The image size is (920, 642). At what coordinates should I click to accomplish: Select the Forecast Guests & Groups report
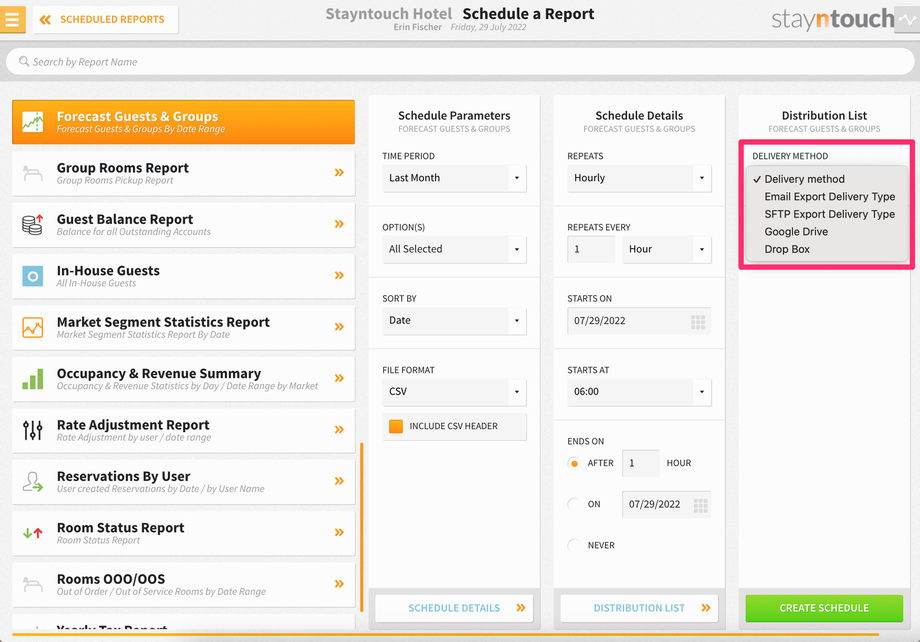point(183,122)
